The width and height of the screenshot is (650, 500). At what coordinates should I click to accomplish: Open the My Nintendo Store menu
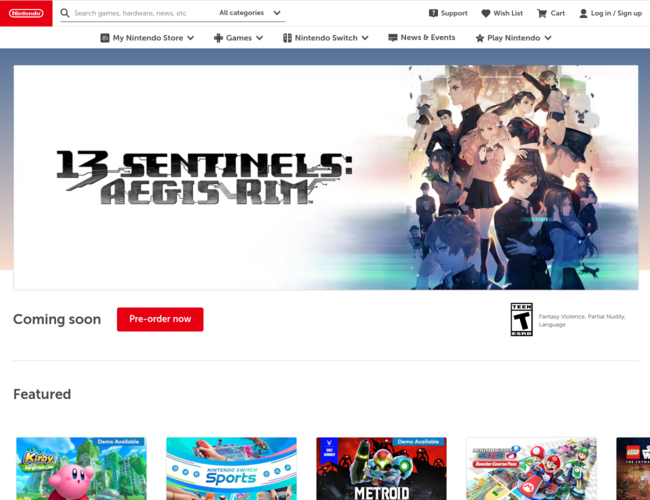click(x=147, y=38)
